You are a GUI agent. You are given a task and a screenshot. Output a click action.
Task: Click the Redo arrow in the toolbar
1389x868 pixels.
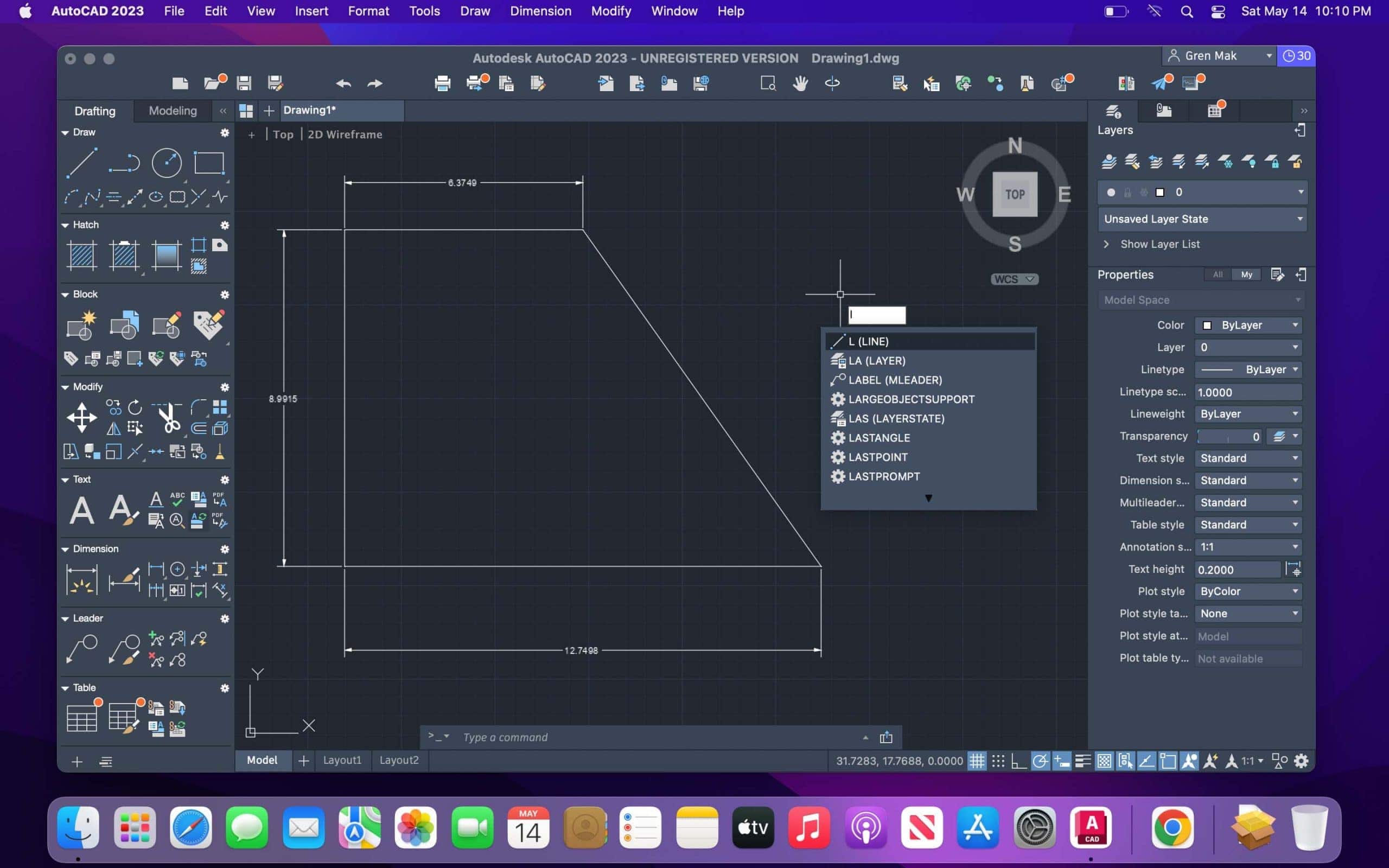pos(375,83)
